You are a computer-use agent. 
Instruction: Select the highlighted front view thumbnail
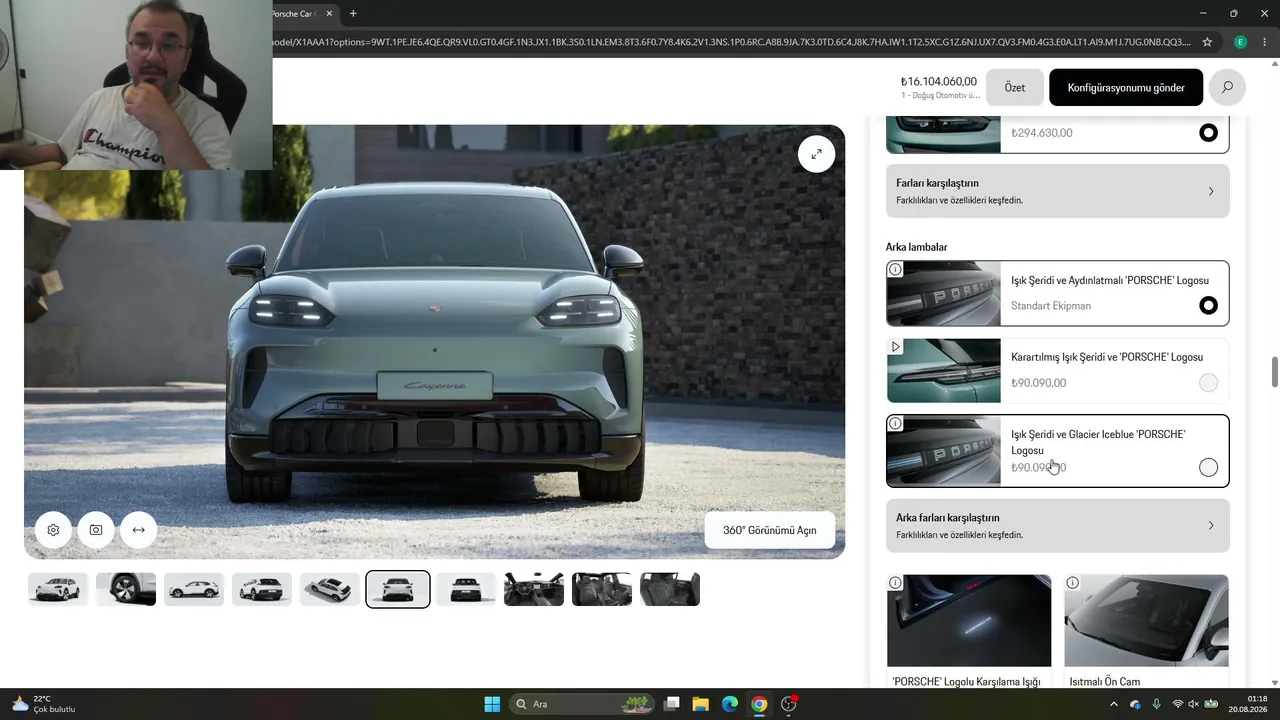pos(398,589)
